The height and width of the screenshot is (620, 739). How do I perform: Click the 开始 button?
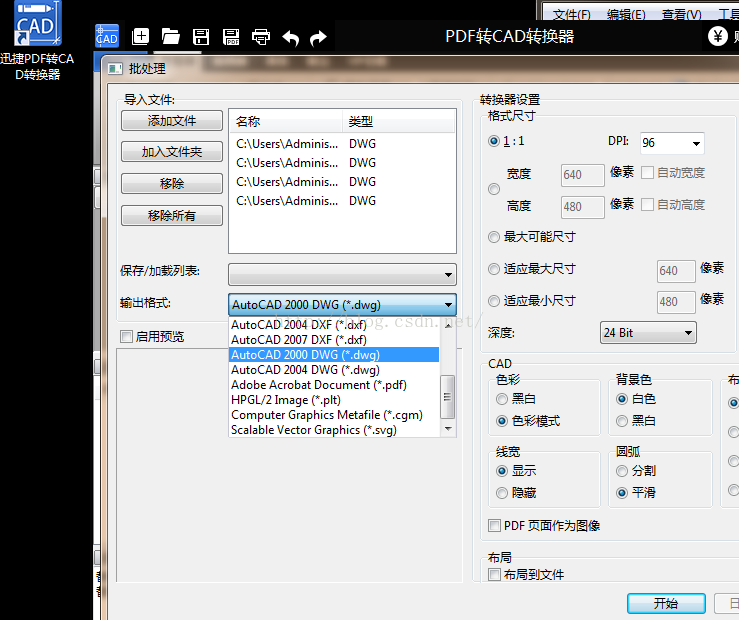pyautogui.click(x=666, y=603)
